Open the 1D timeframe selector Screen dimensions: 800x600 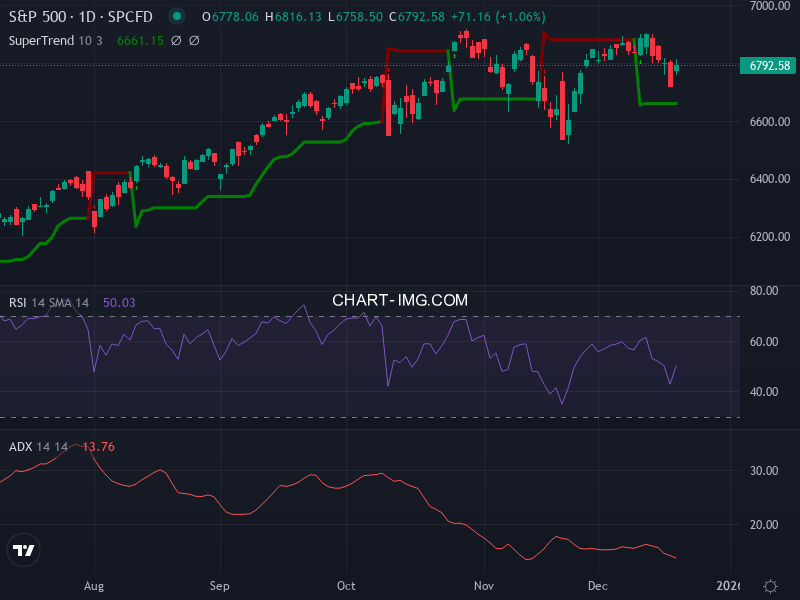click(91, 16)
